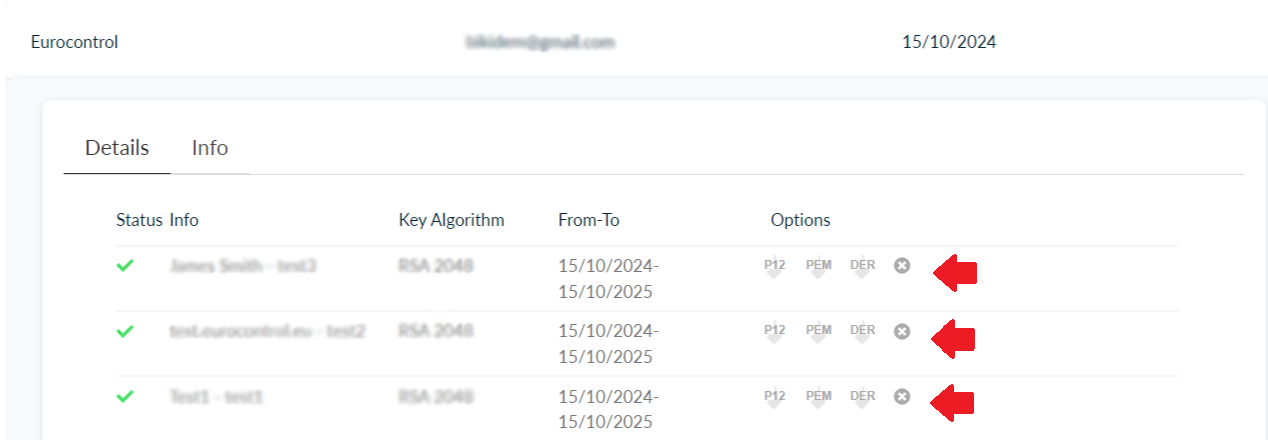Click green status checkmark for test.eurocontrol.eu row
The image size is (1268, 440).
coord(125,331)
